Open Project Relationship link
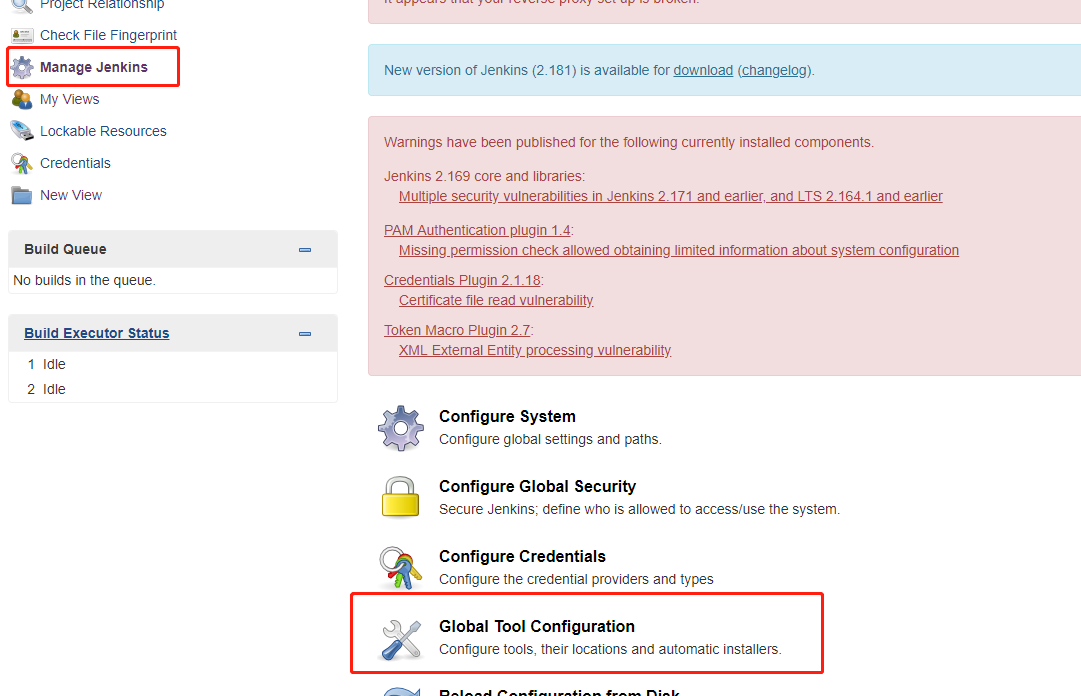Image resolution: width=1081 pixels, height=696 pixels. click(x=102, y=5)
